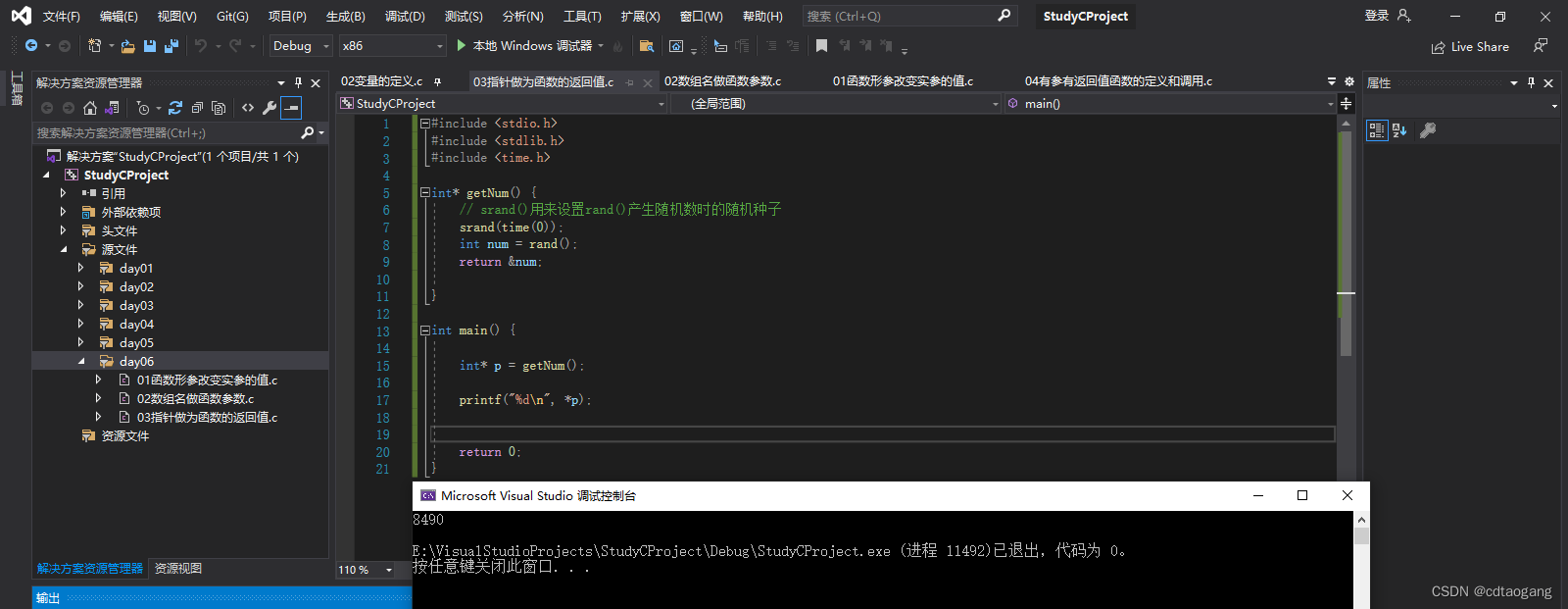The image size is (1568, 609).
Task: Toggle show all files icon
Action: coord(219,108)
